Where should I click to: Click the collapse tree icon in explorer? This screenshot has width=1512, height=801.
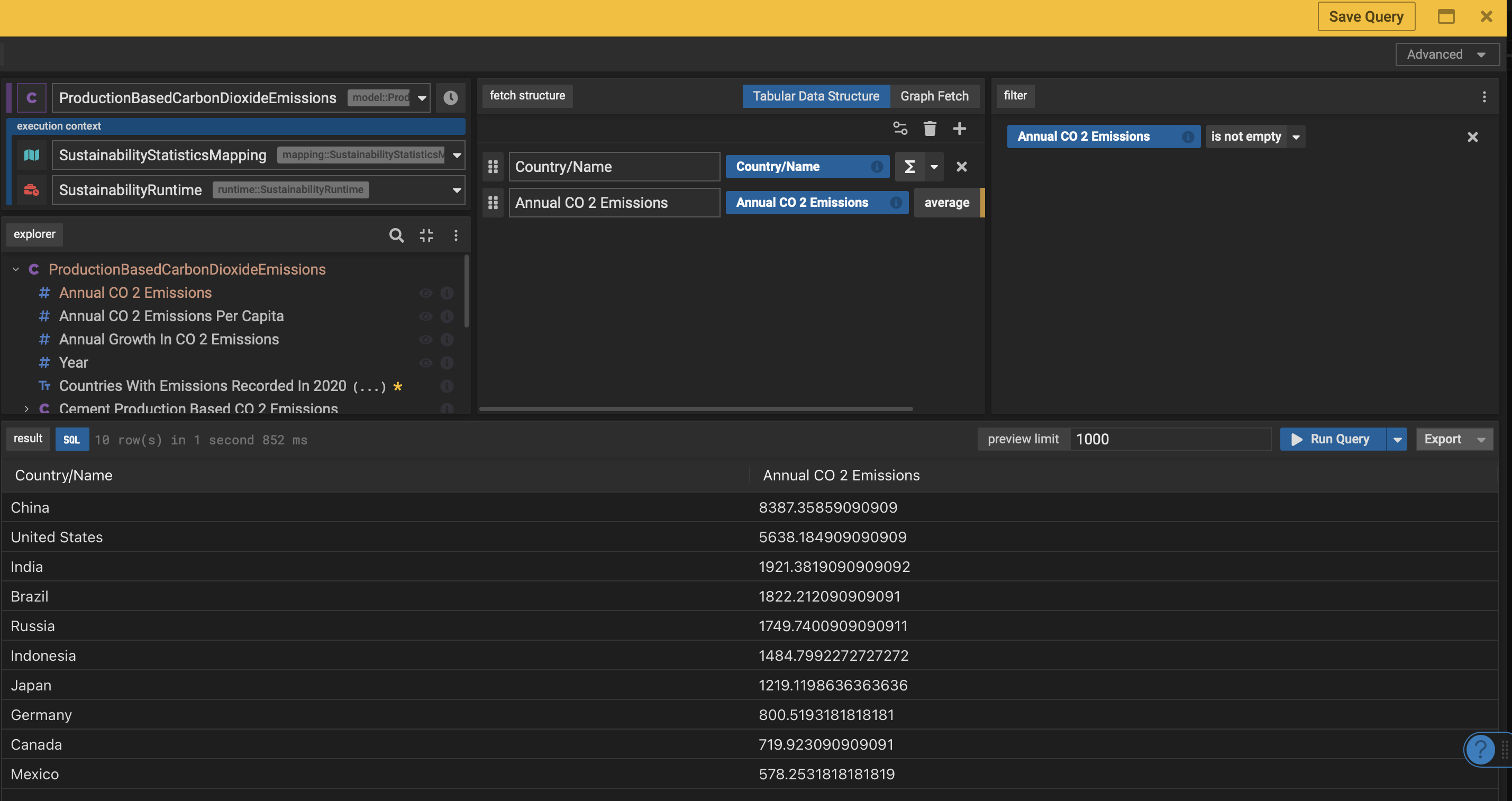coord(427,235)
